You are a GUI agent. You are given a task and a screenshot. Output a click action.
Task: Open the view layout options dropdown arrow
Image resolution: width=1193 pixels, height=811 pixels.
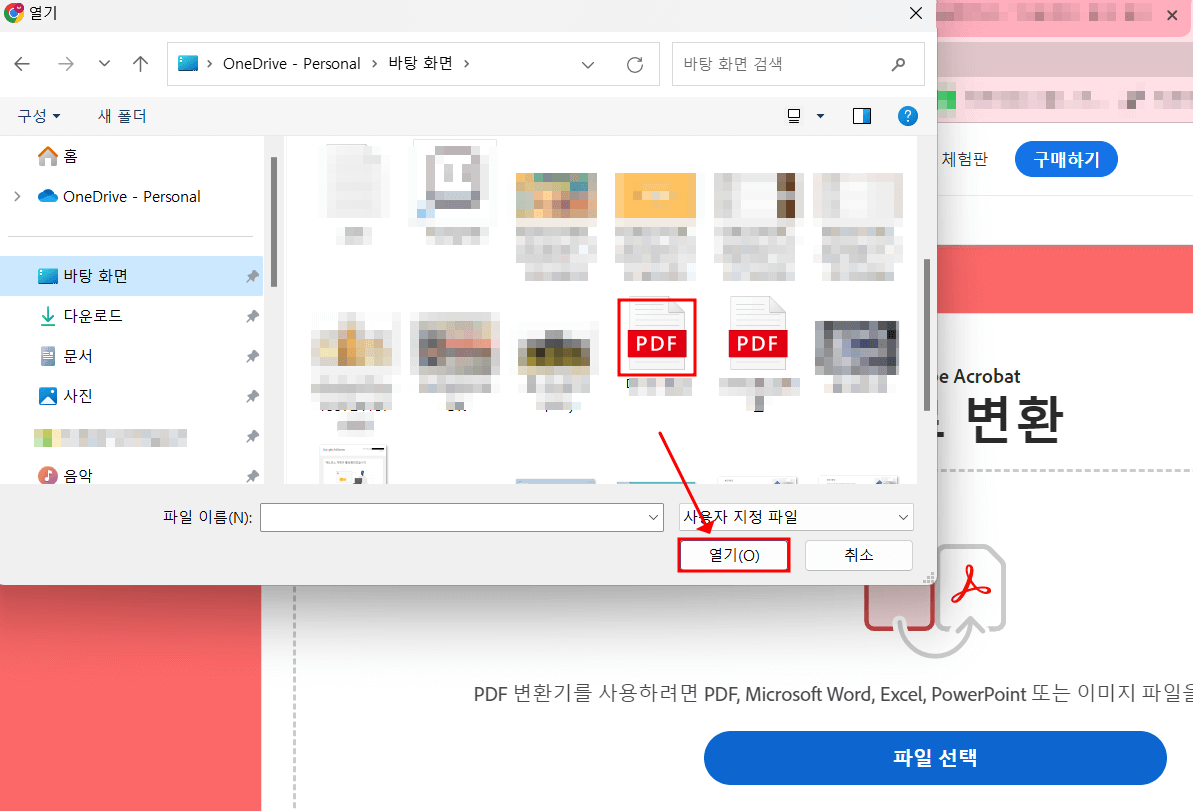click(x=820, y=115)
